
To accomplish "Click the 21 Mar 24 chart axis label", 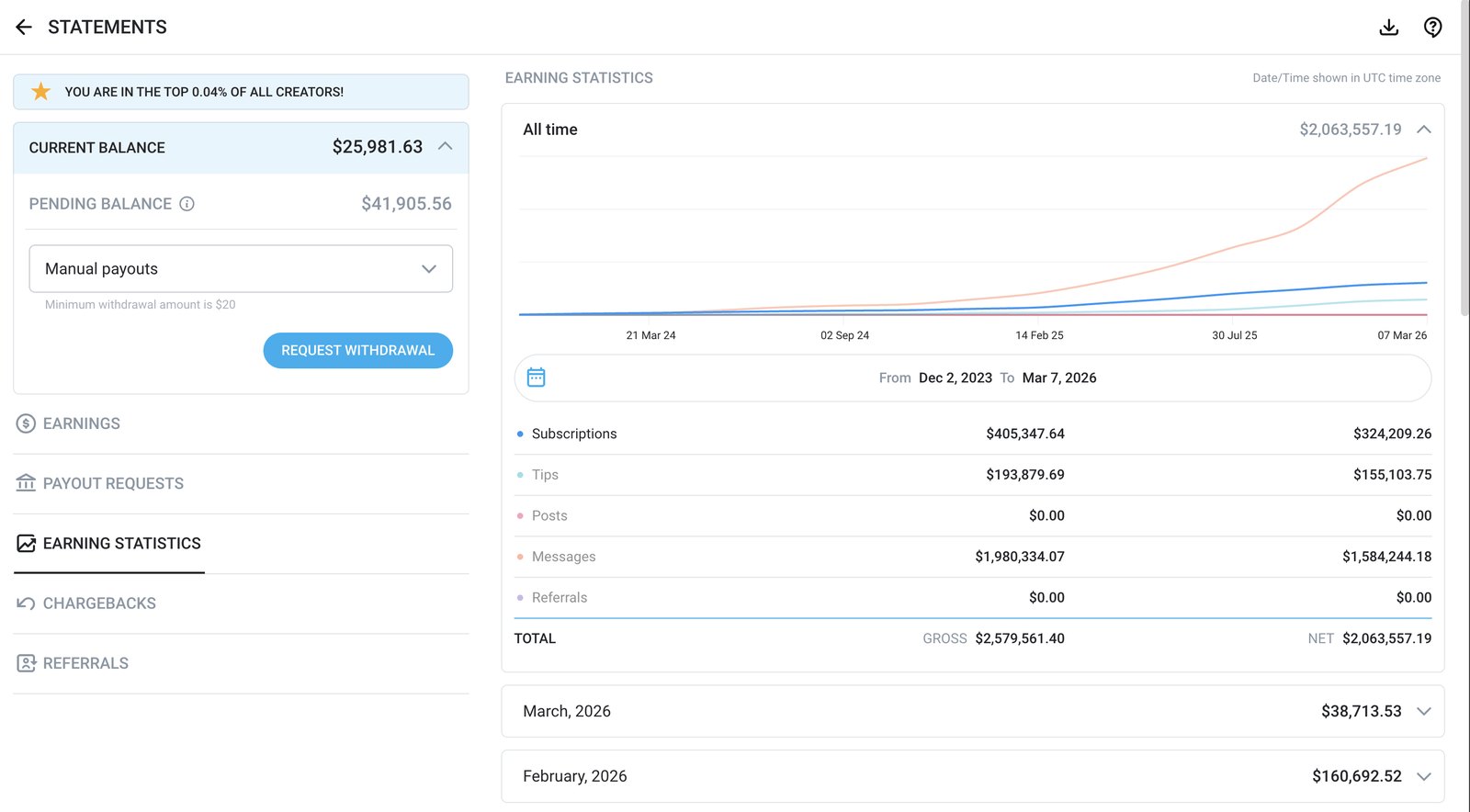I will pos(650,336).
